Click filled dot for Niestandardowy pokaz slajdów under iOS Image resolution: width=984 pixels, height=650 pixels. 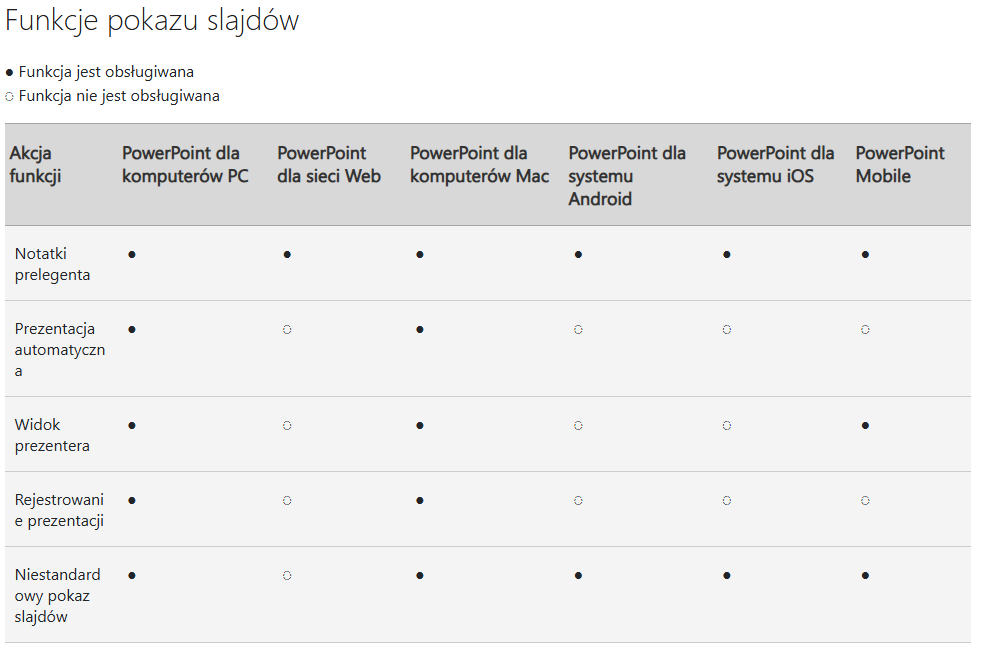(x=727, y=575)
